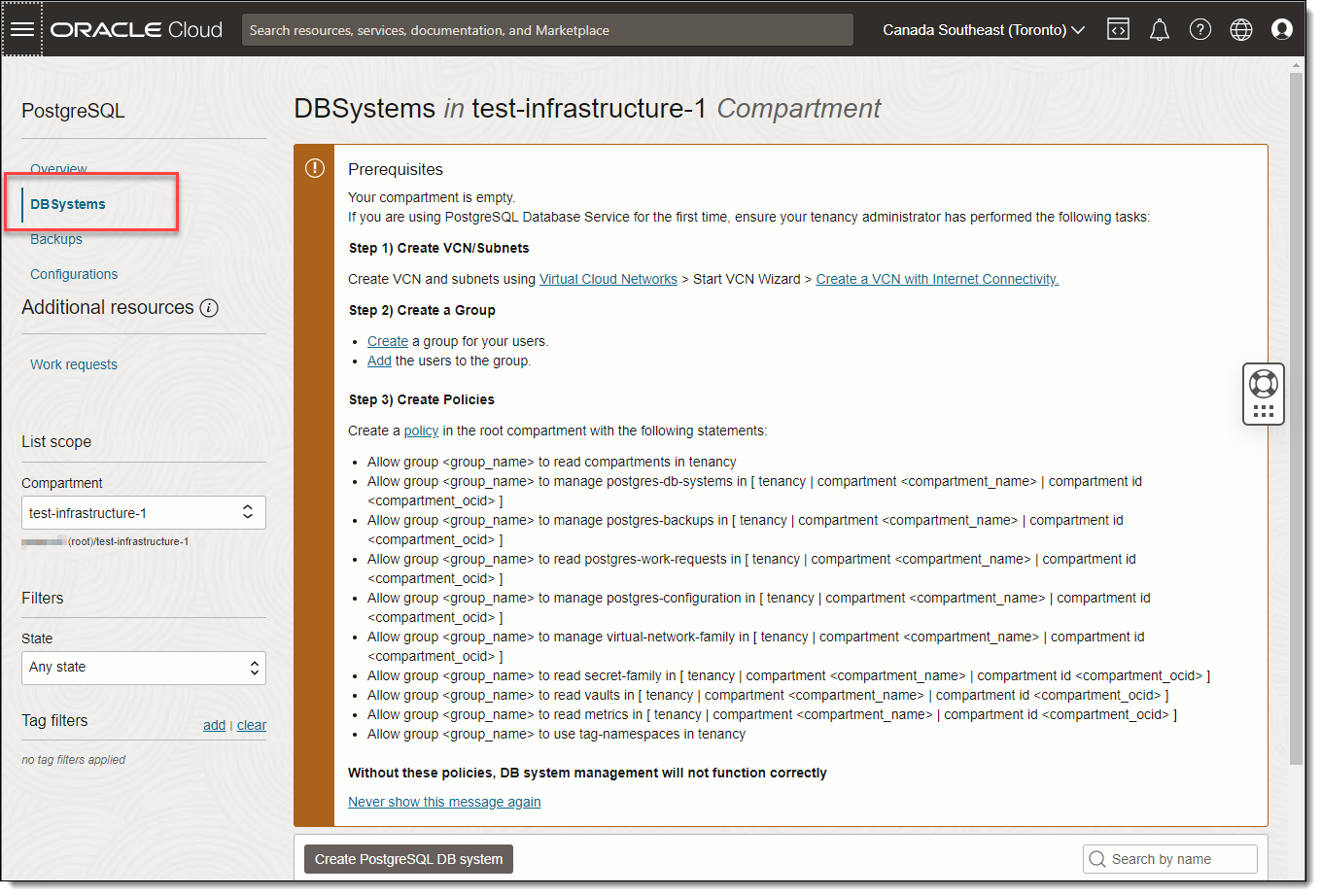Open Work requests under Additional resources
The width and height of the screenshot is (1321, 896).
pos(74,364)
